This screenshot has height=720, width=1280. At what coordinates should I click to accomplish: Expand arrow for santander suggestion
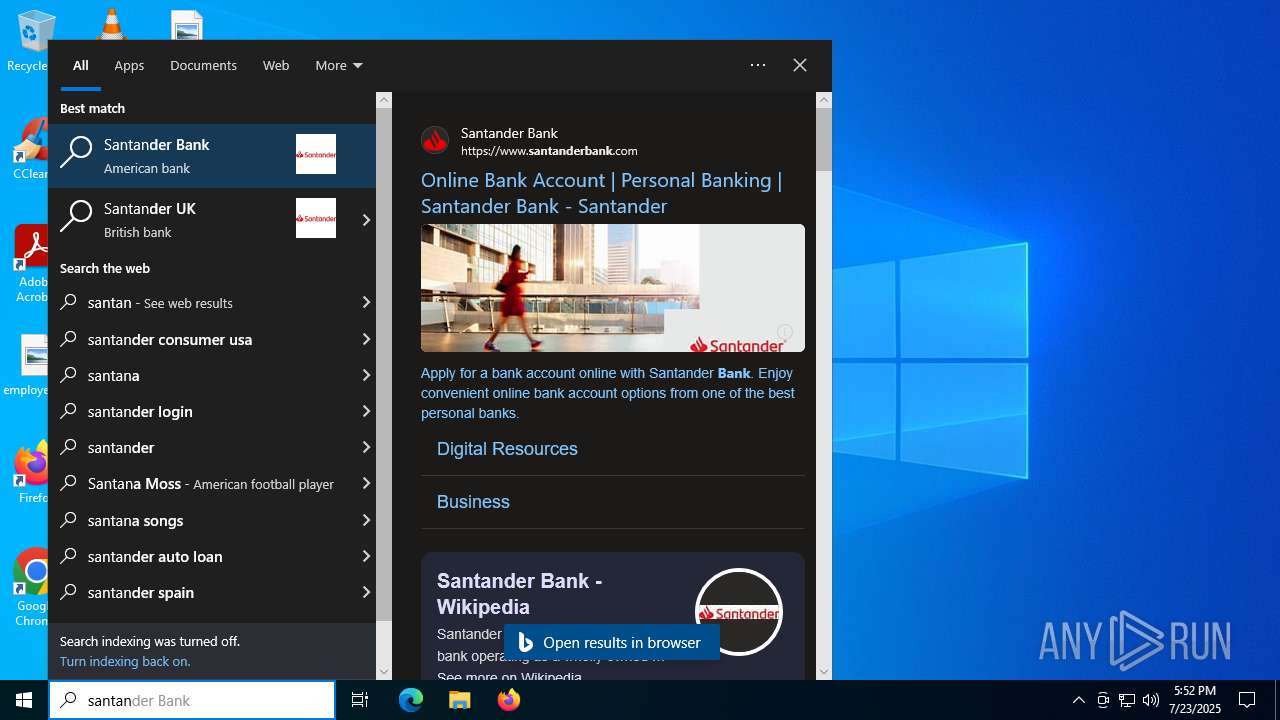coord(366,447)
